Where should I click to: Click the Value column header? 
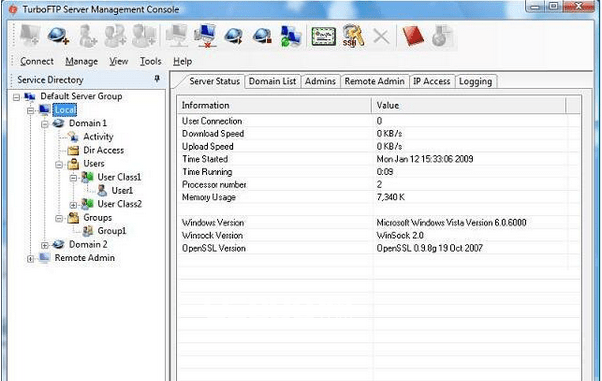[469, 105]
